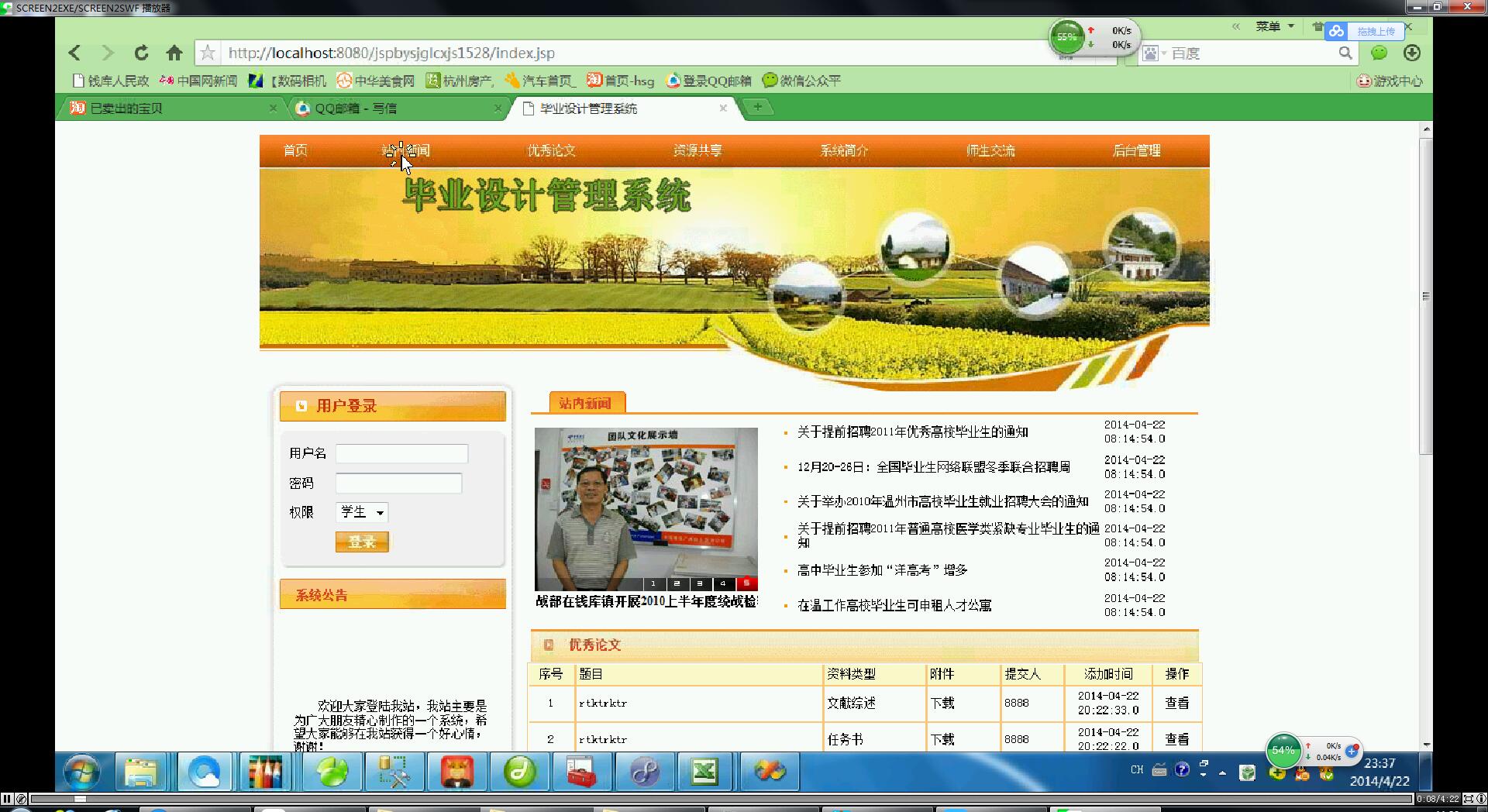Click the playback progress slider handle
The image size is (1488, 812).
(80, 799)
